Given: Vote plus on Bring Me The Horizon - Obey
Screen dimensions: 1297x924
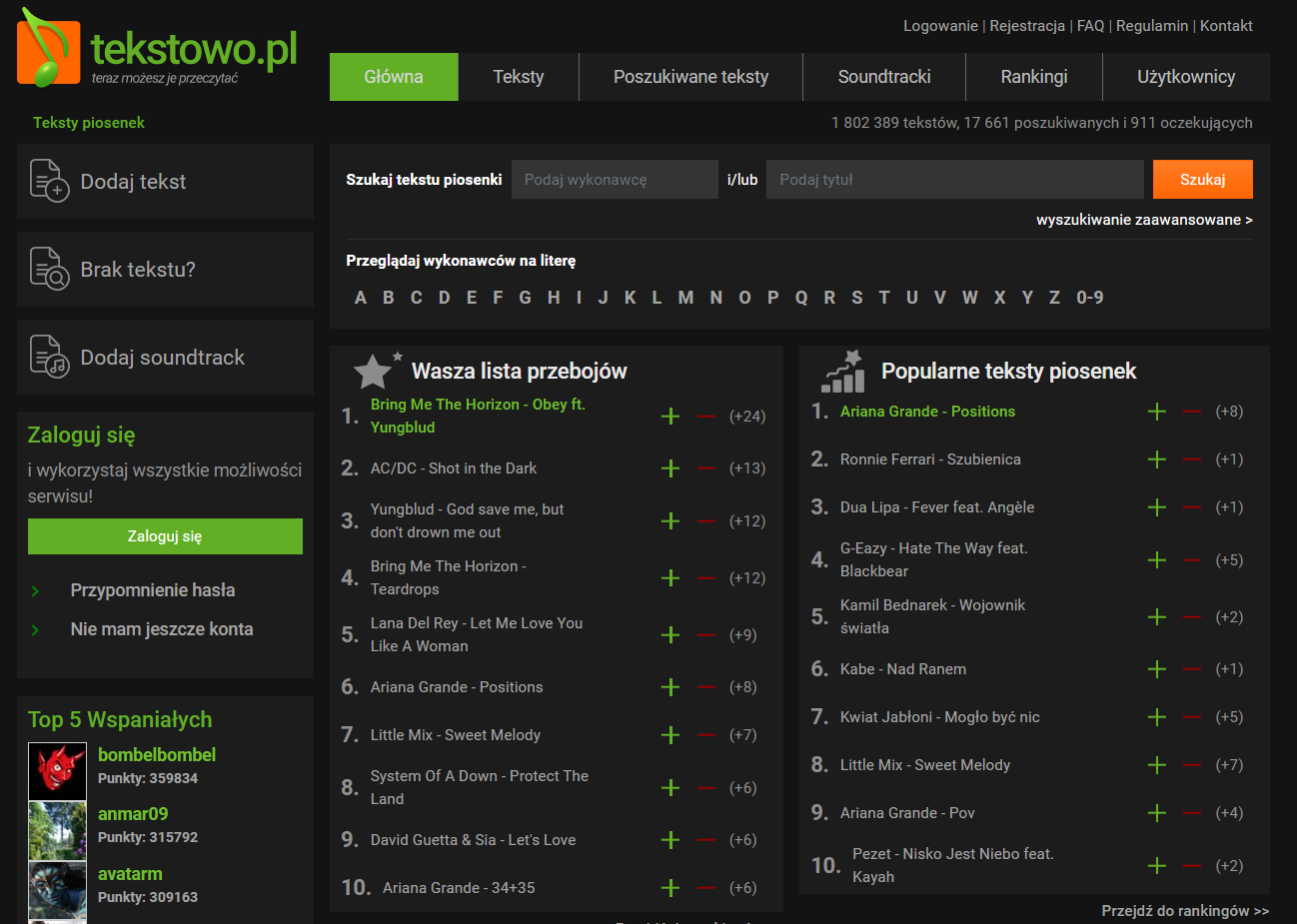Looking at the screenshot, I should click(x=670, y=416).
